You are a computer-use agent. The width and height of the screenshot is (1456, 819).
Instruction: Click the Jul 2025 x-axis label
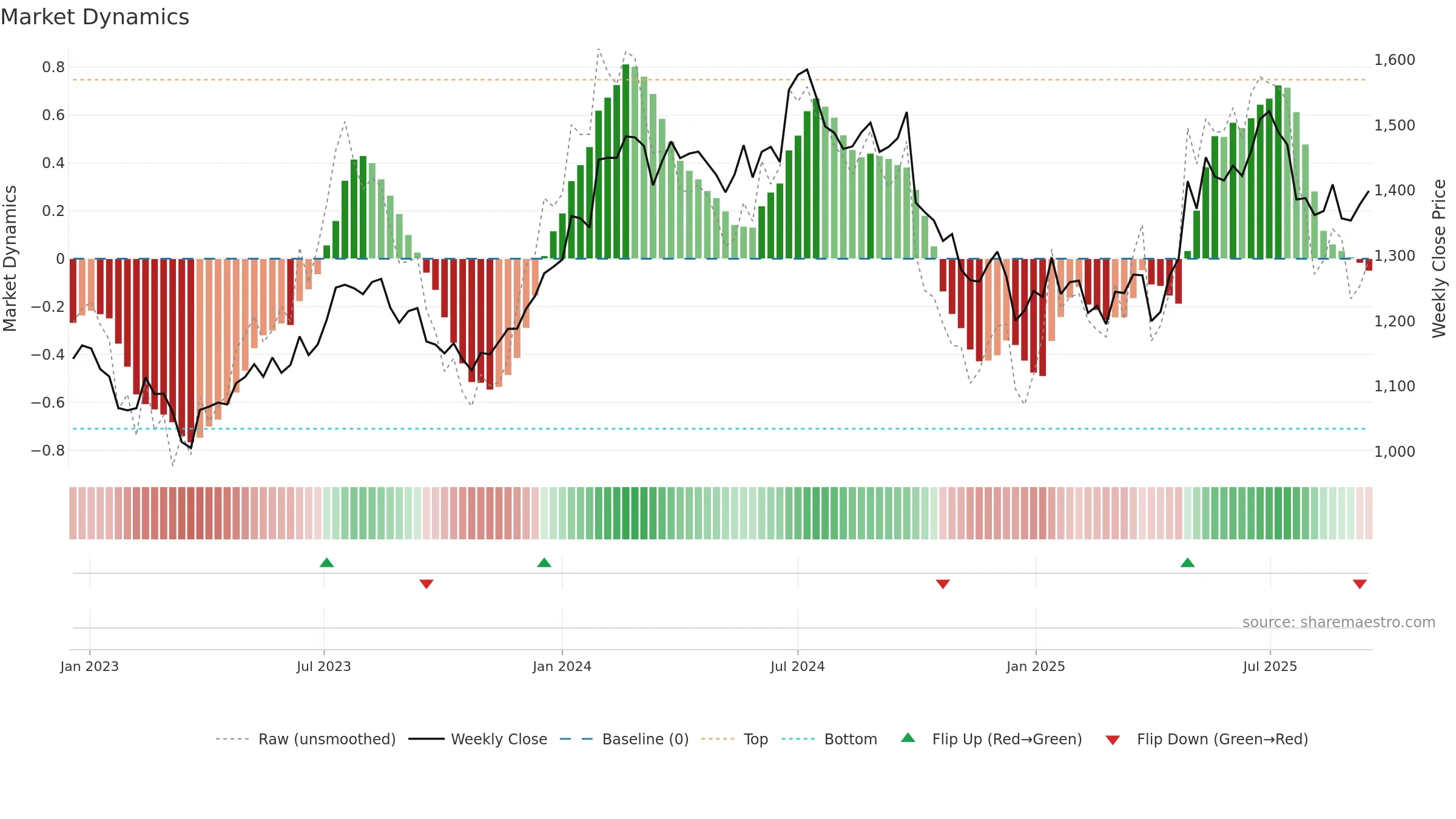click(1270, 666)
